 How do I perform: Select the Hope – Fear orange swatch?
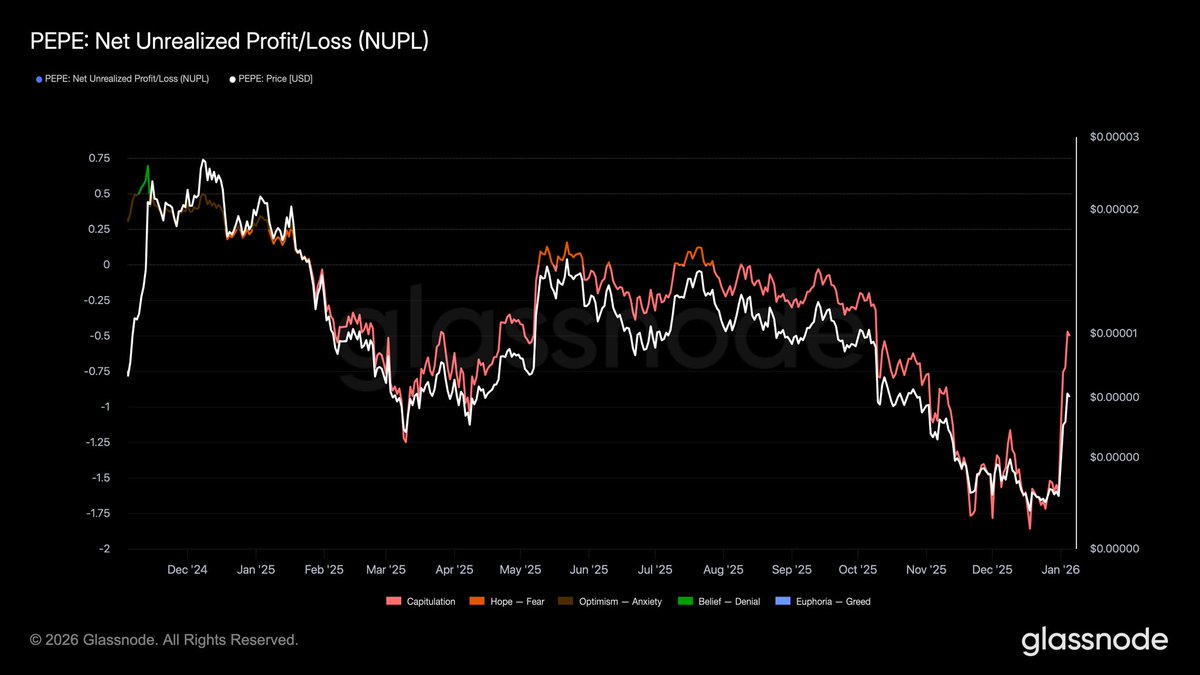[x=476, y=602]
